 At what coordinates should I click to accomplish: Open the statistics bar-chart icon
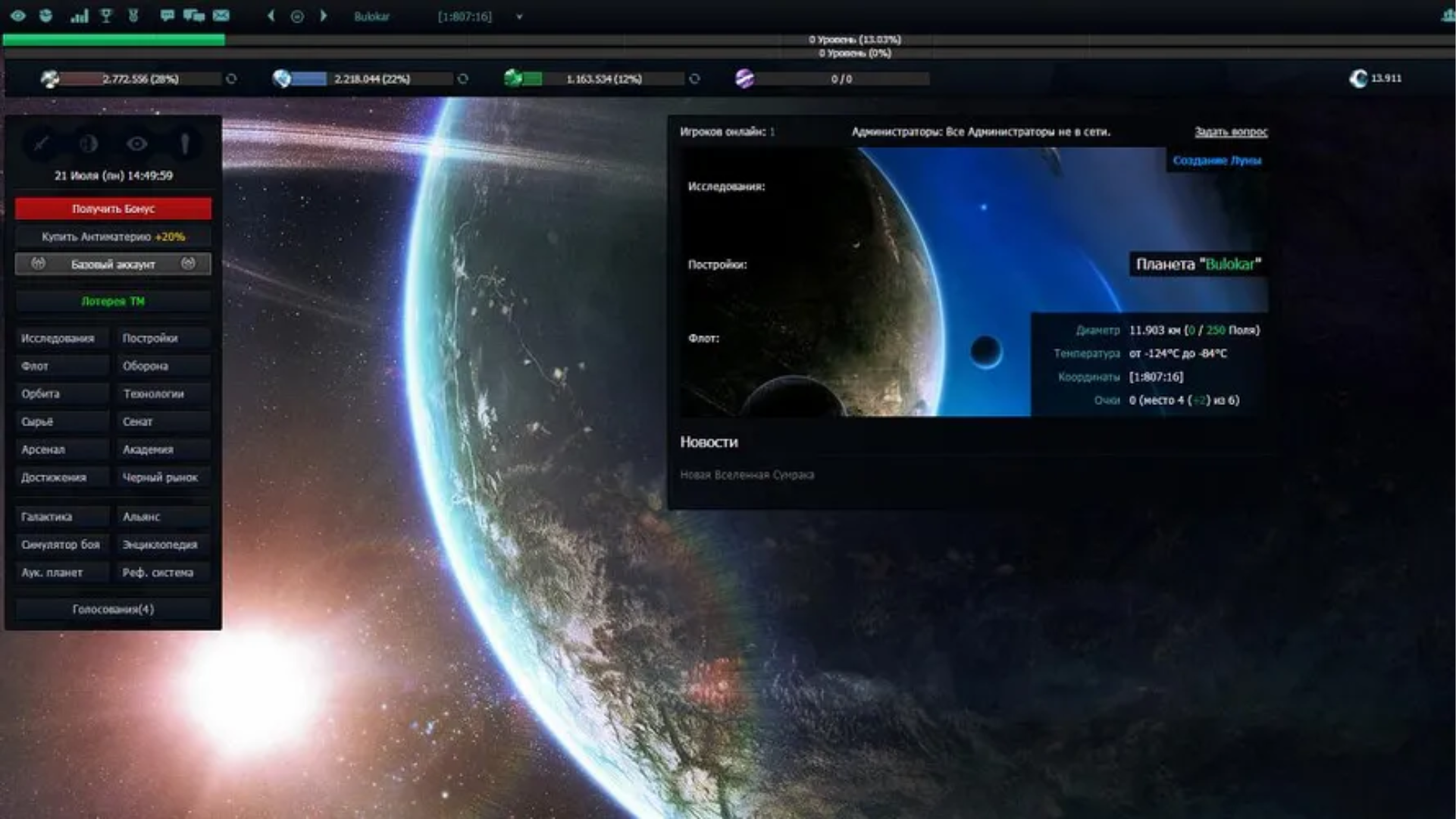click(x=79, y=15)
